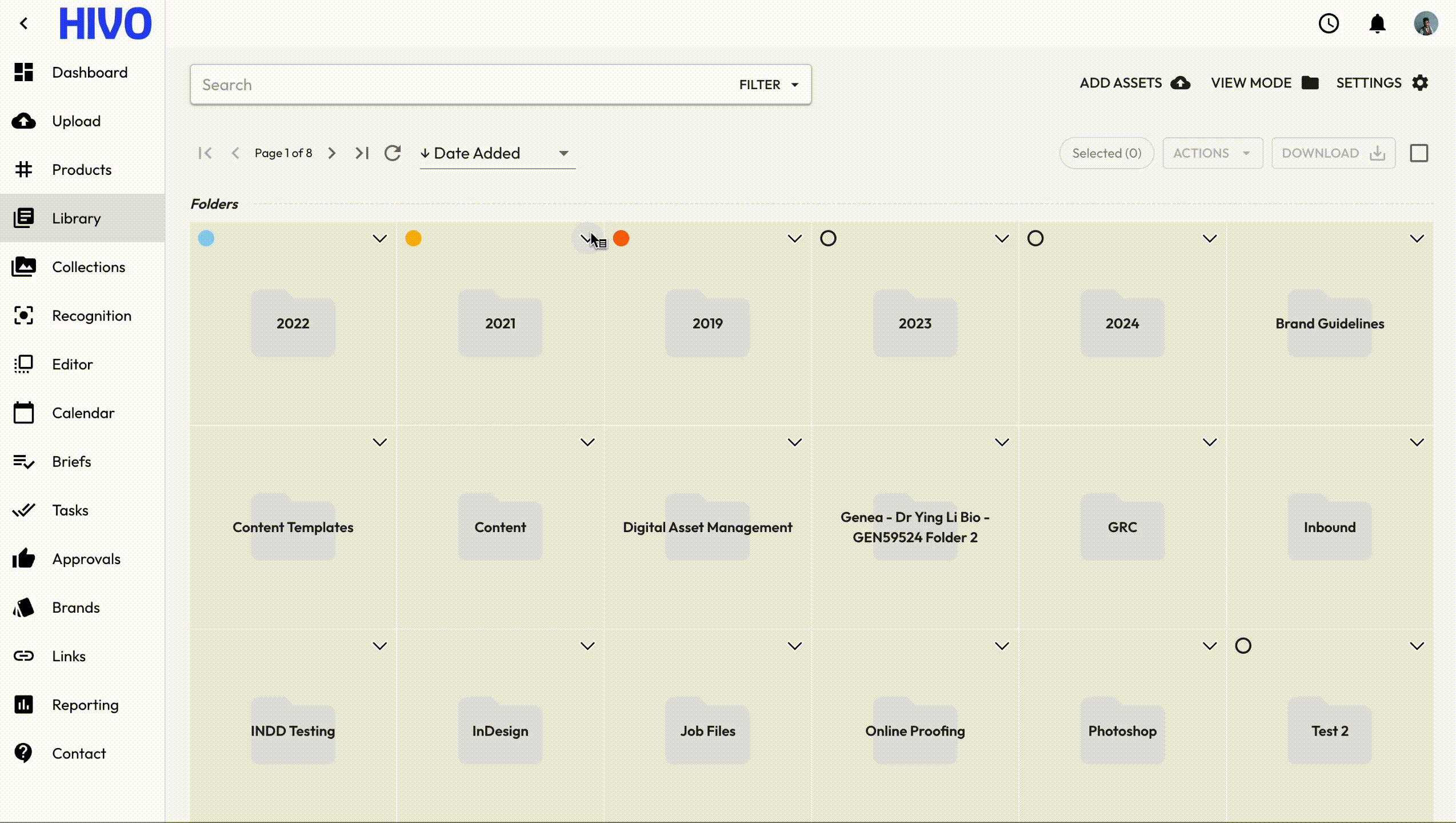
Task: Select the Test 2 folder circle
Action: click(x=1243, y=646)
